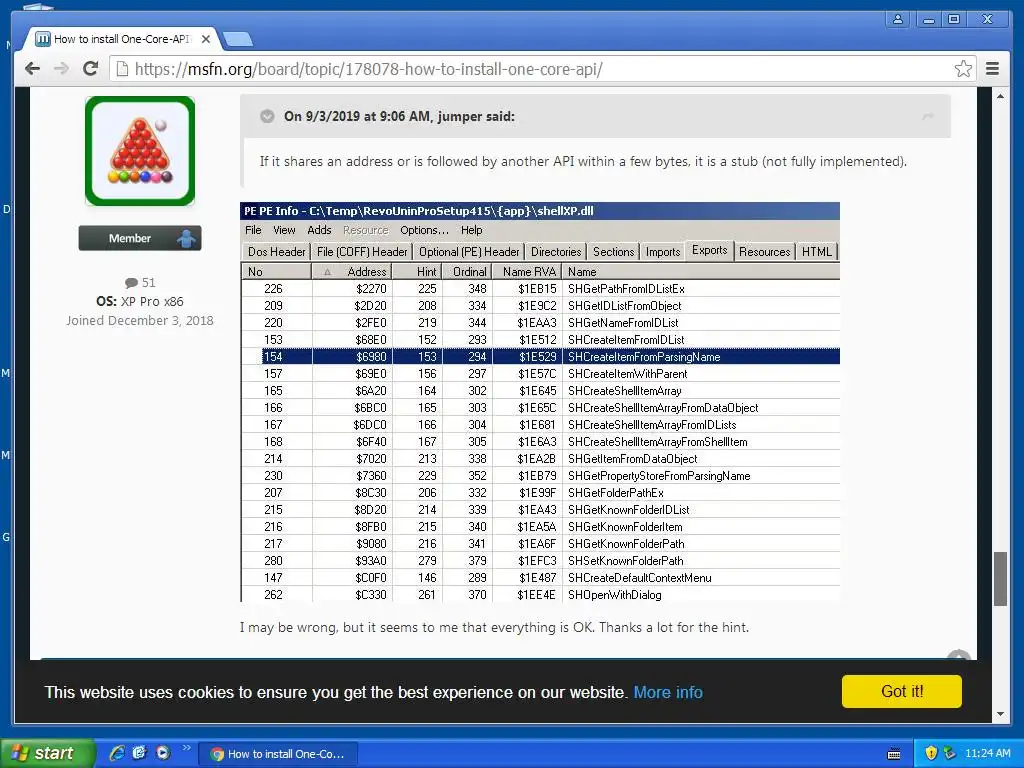The width and height of the screenshot is (1024, 768).
Task: Click the browser forward arrow
Action: [61, 69]
